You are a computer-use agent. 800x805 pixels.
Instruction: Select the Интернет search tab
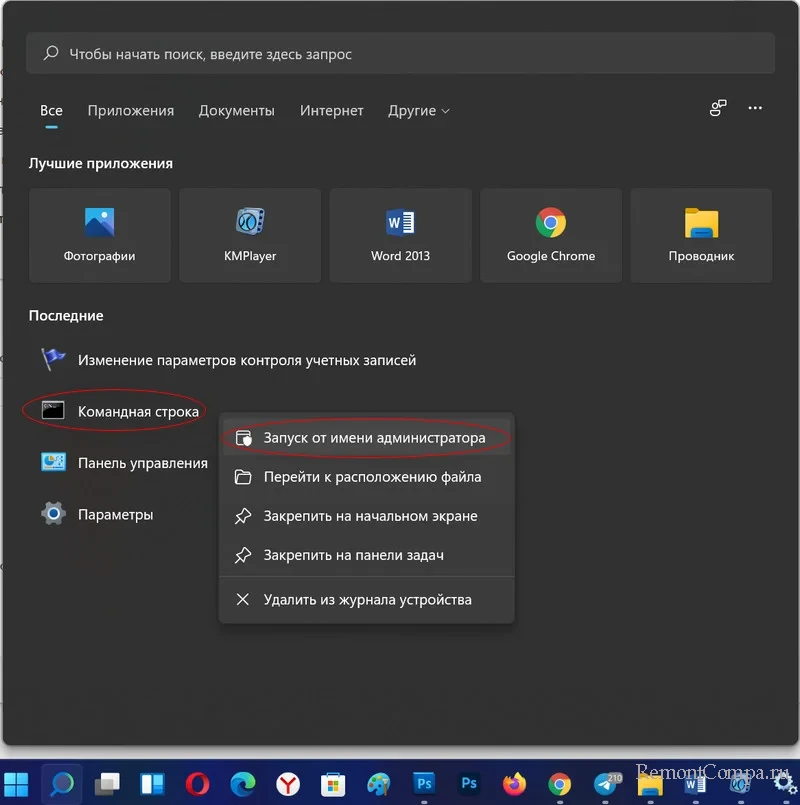(331, 111)
